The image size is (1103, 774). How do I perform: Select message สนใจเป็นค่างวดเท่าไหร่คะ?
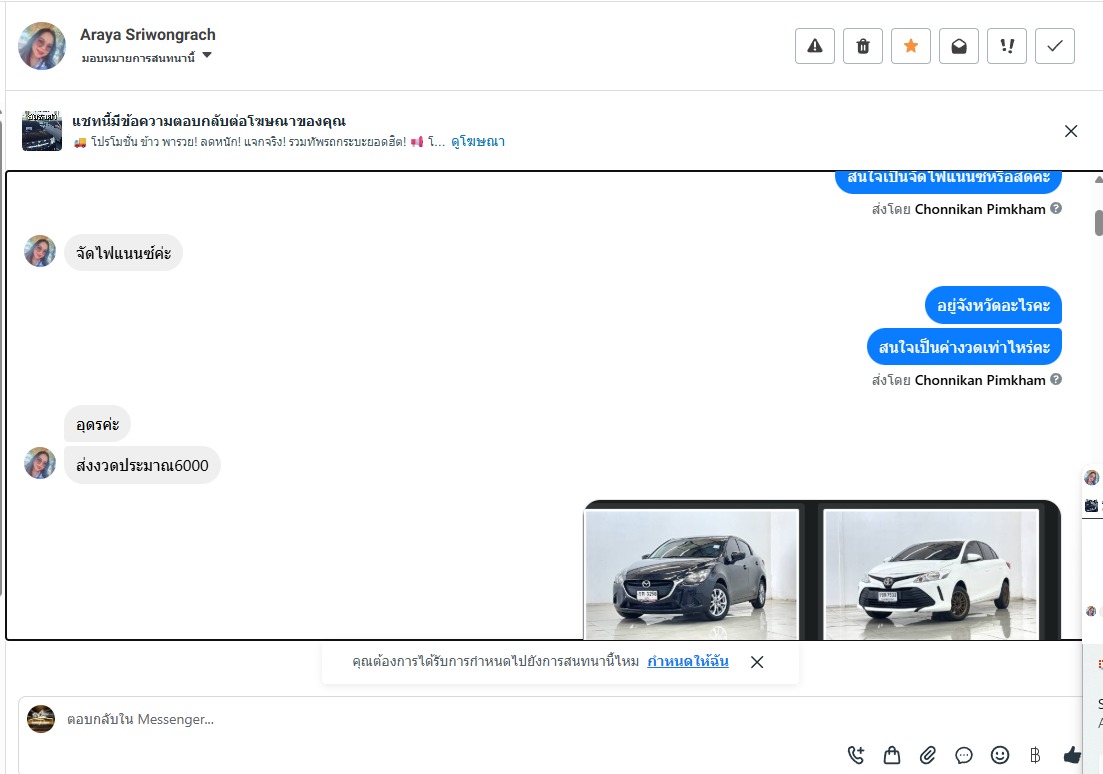964,346
